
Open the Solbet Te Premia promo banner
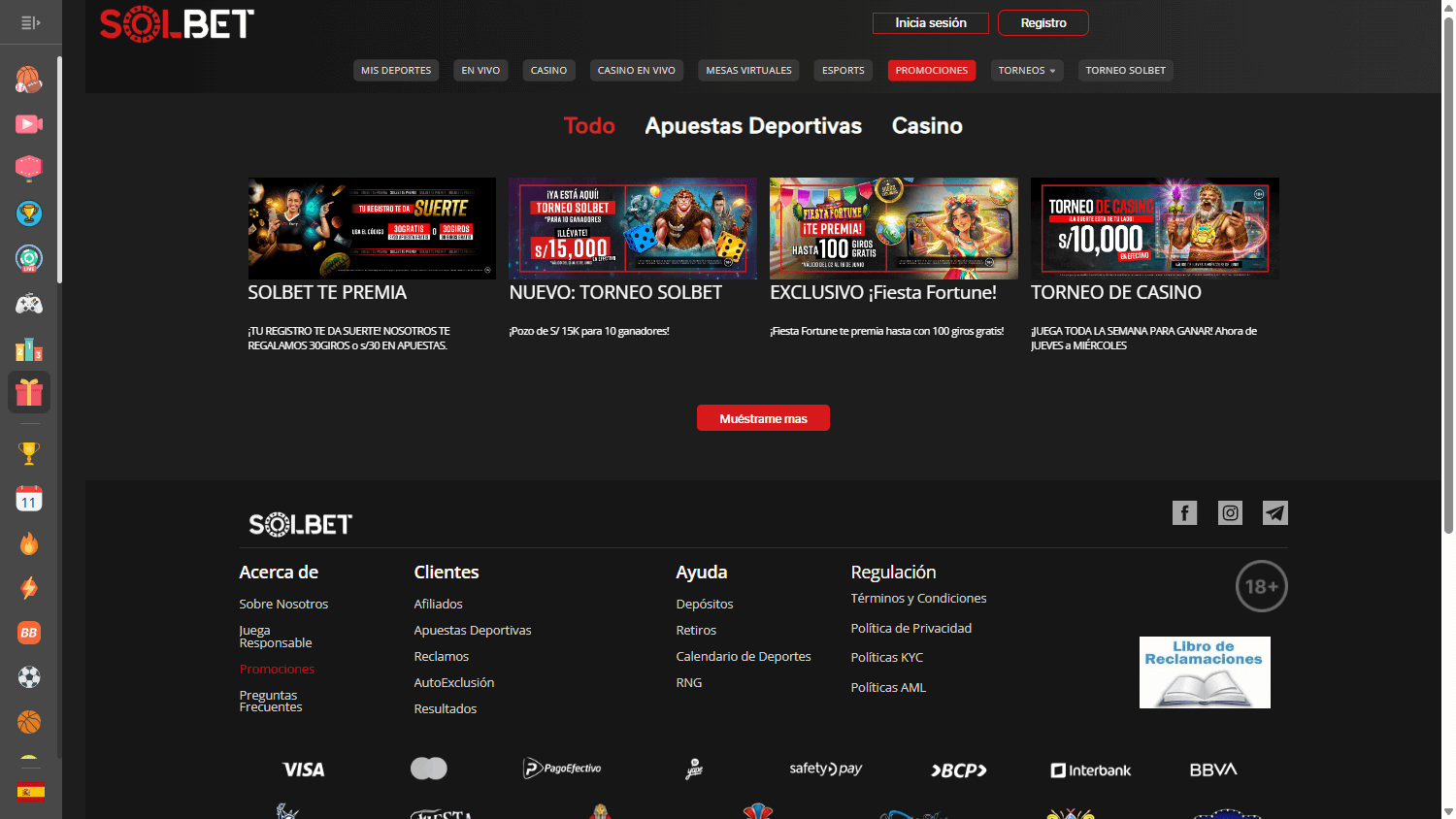pos(372,228)
